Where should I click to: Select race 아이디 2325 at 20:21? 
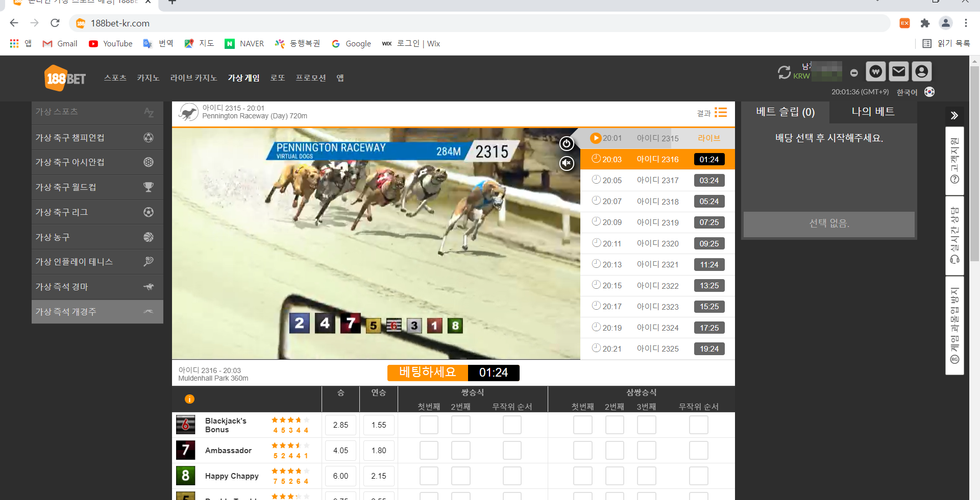[658, 349]
